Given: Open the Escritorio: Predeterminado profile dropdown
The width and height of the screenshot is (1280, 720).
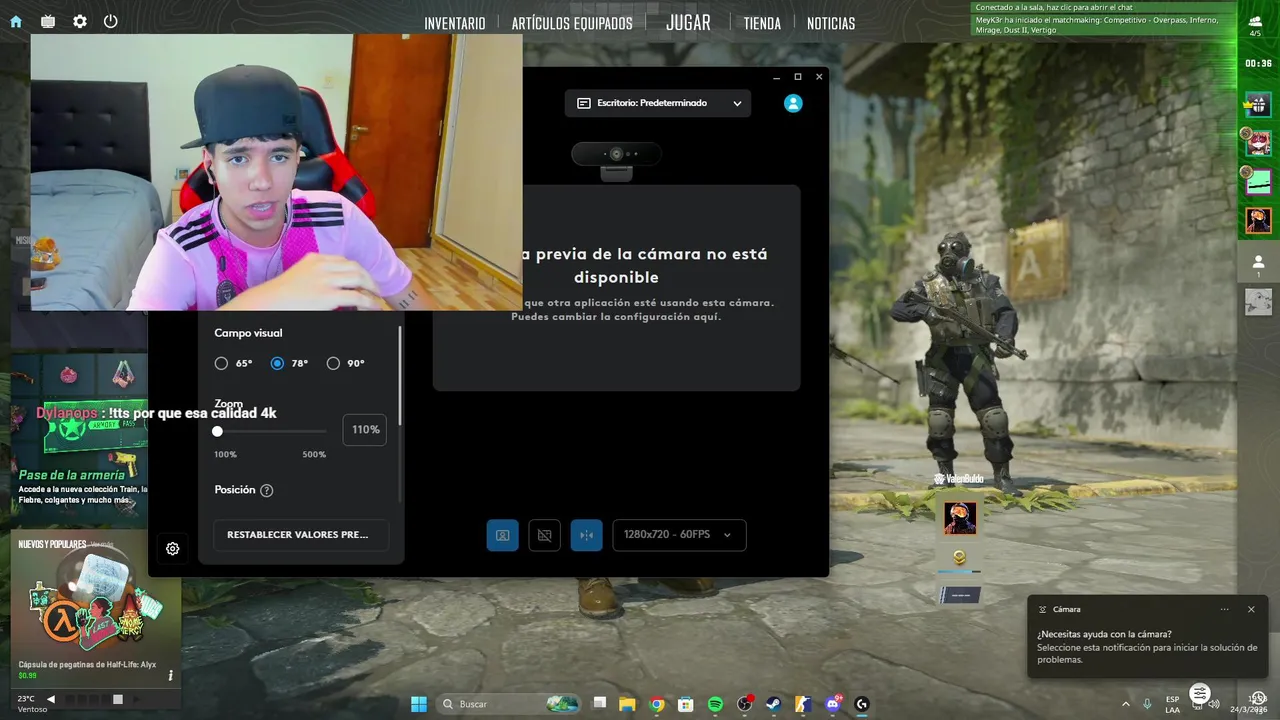Looking at the screenshot, I should (x=658, y=103).
